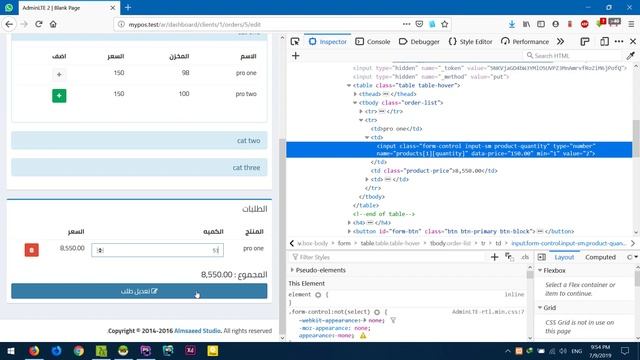The width and height of the screenshot is (640, 360).
Task: Toggle the .cls class panel
Action: coord(525,257)
